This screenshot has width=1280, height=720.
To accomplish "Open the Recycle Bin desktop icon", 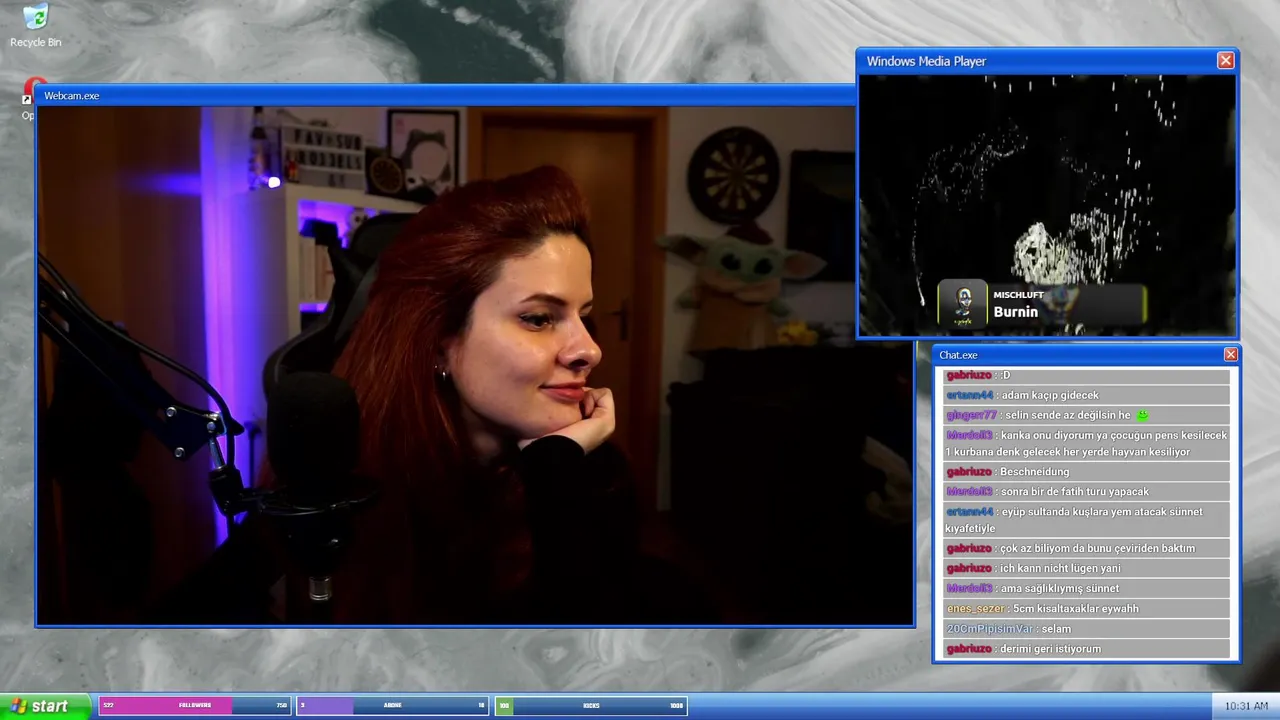I will pos(35,25).
